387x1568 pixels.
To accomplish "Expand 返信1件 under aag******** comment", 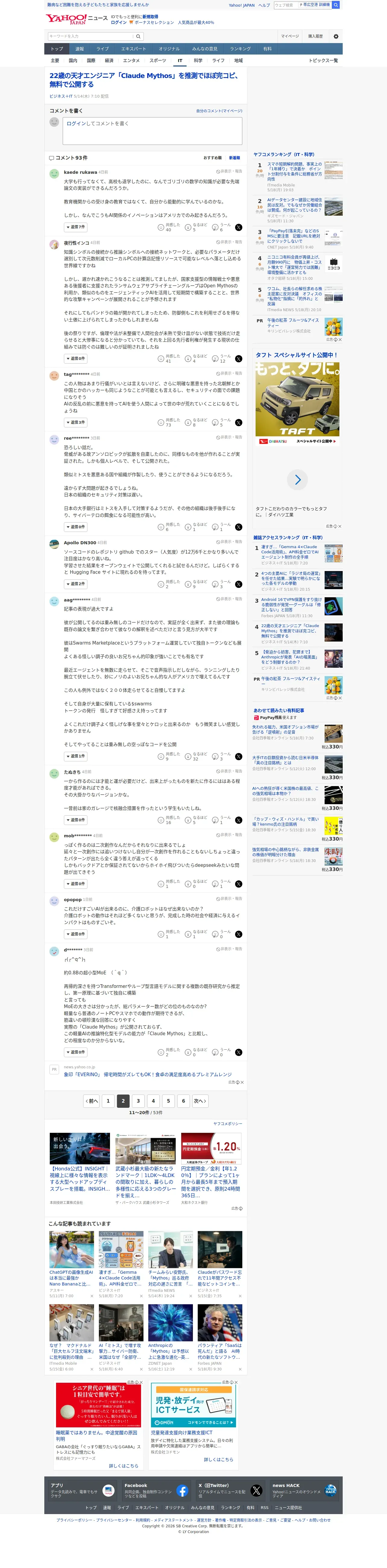I will coord(76,757).
